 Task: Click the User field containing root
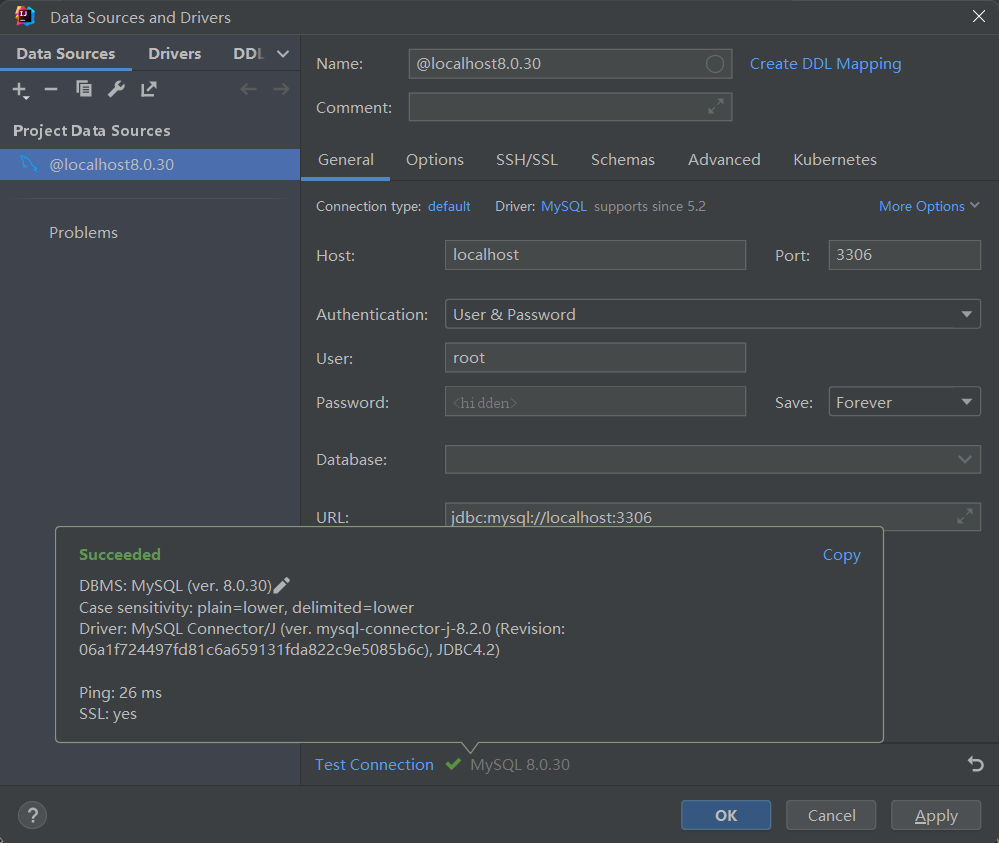point(595,357)
